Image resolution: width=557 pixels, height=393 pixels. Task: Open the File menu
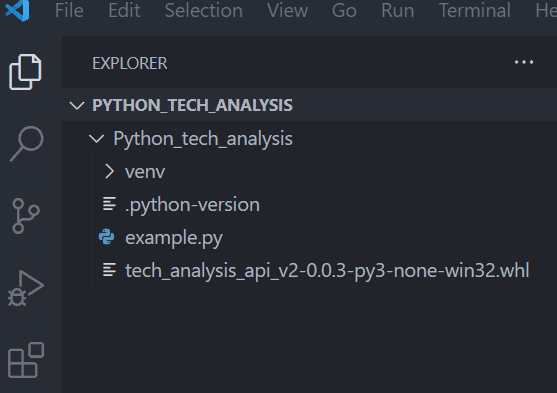pyautogui.click(x=69, y=10)
